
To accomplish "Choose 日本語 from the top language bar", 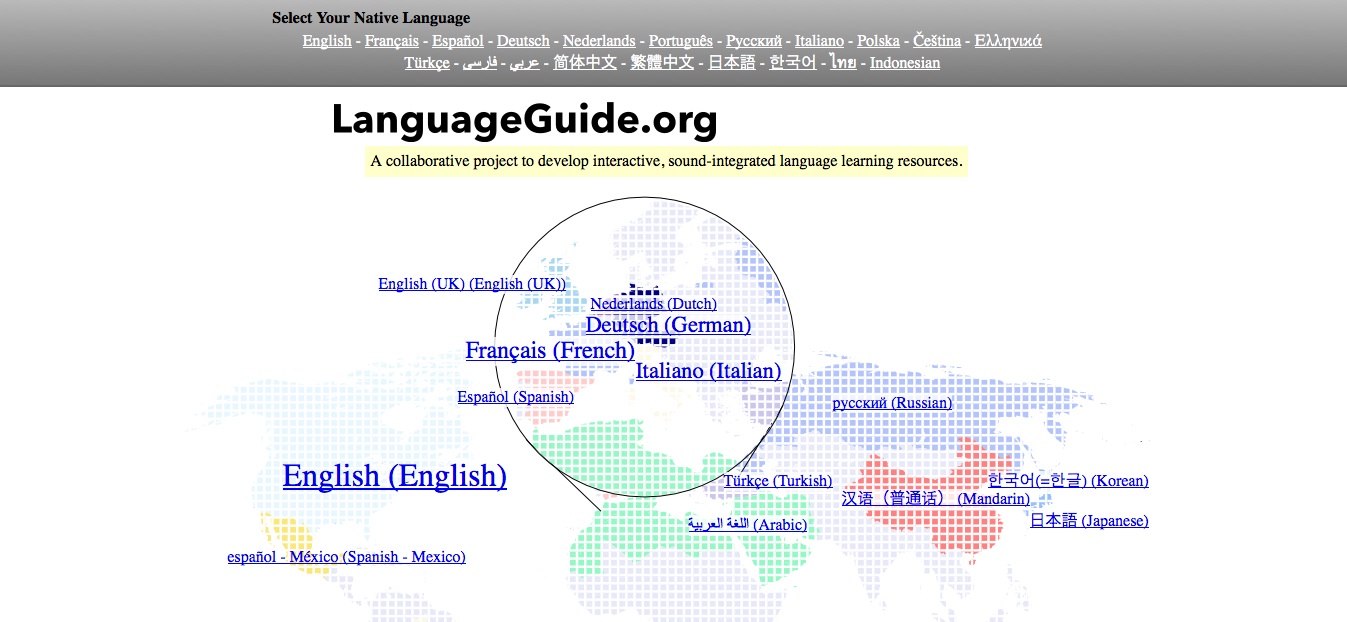I will coord(731,62).
